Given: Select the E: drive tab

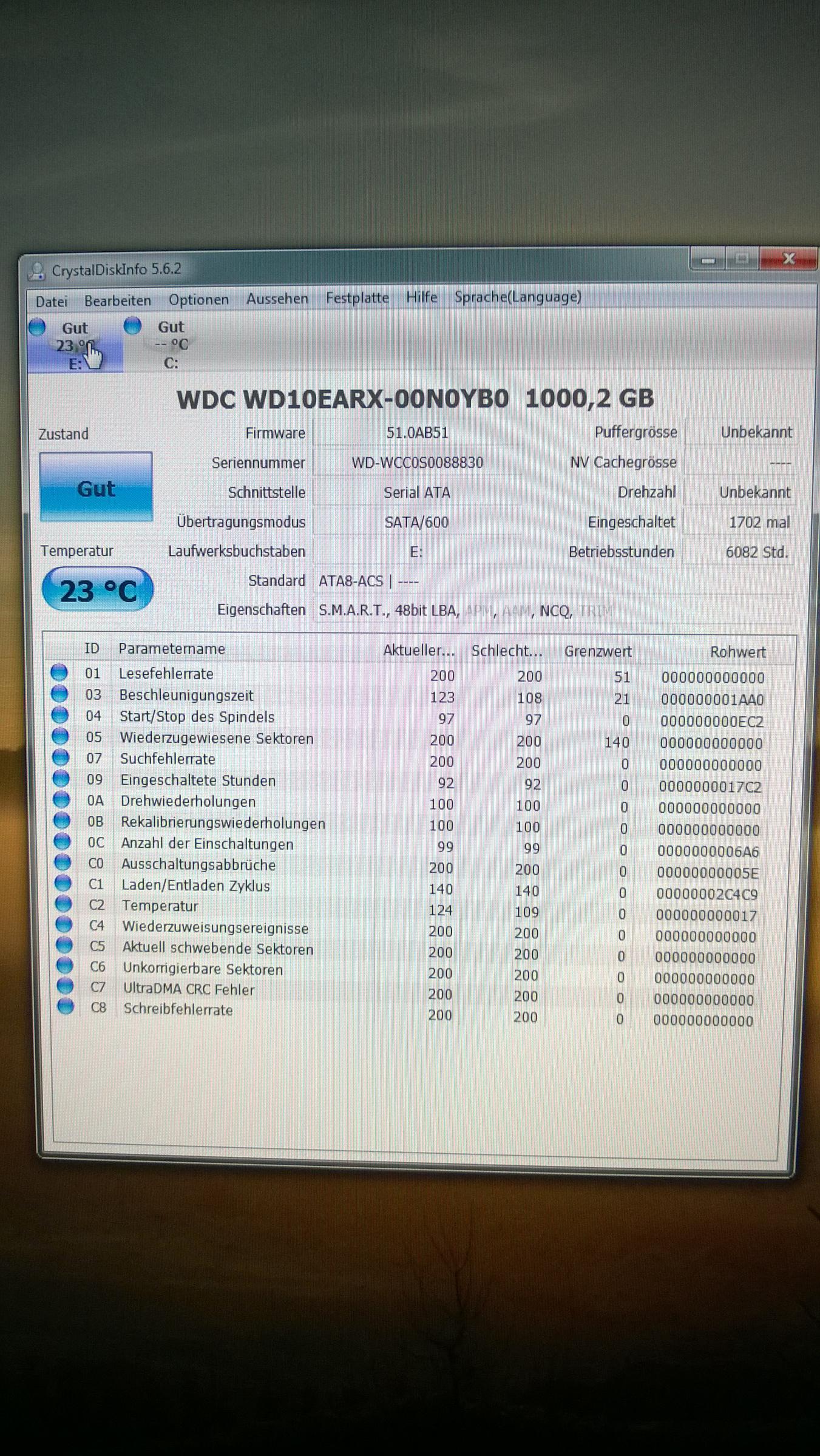Looking at the screenshot, I should [75, 345].
